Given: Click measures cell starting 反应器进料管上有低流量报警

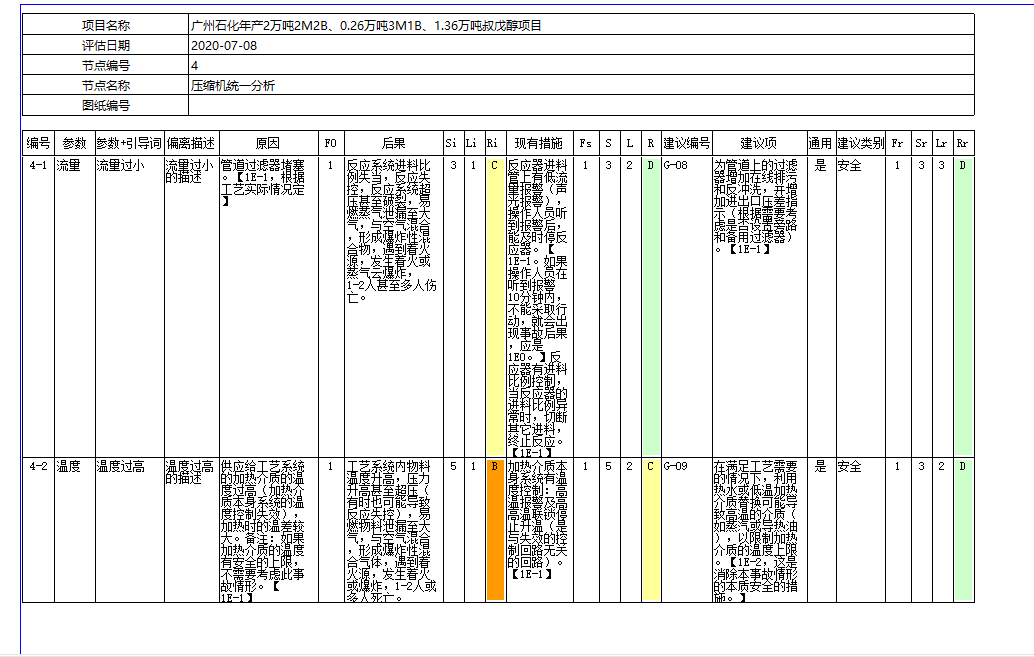Looking at the screenshot, I should point(539,309).
